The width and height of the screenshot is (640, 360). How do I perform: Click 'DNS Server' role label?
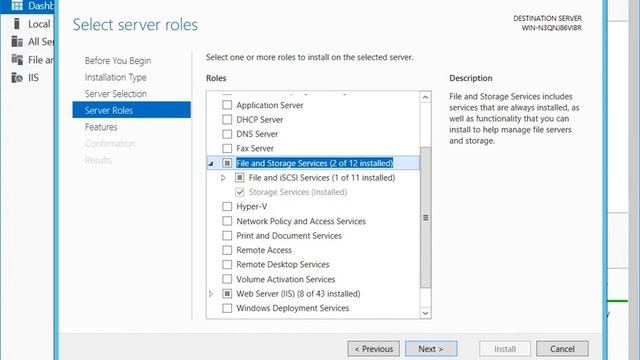coord(257,134)
